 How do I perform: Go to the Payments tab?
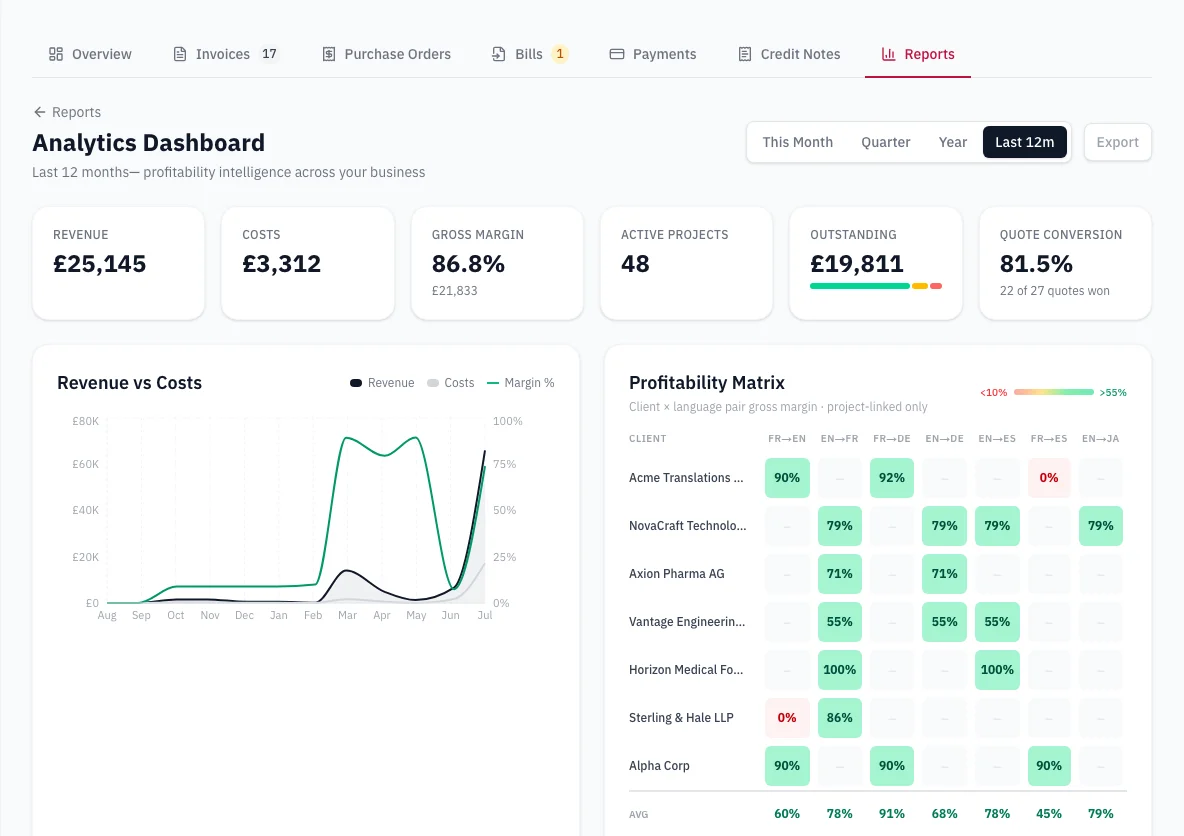click(x=653, y=54)
